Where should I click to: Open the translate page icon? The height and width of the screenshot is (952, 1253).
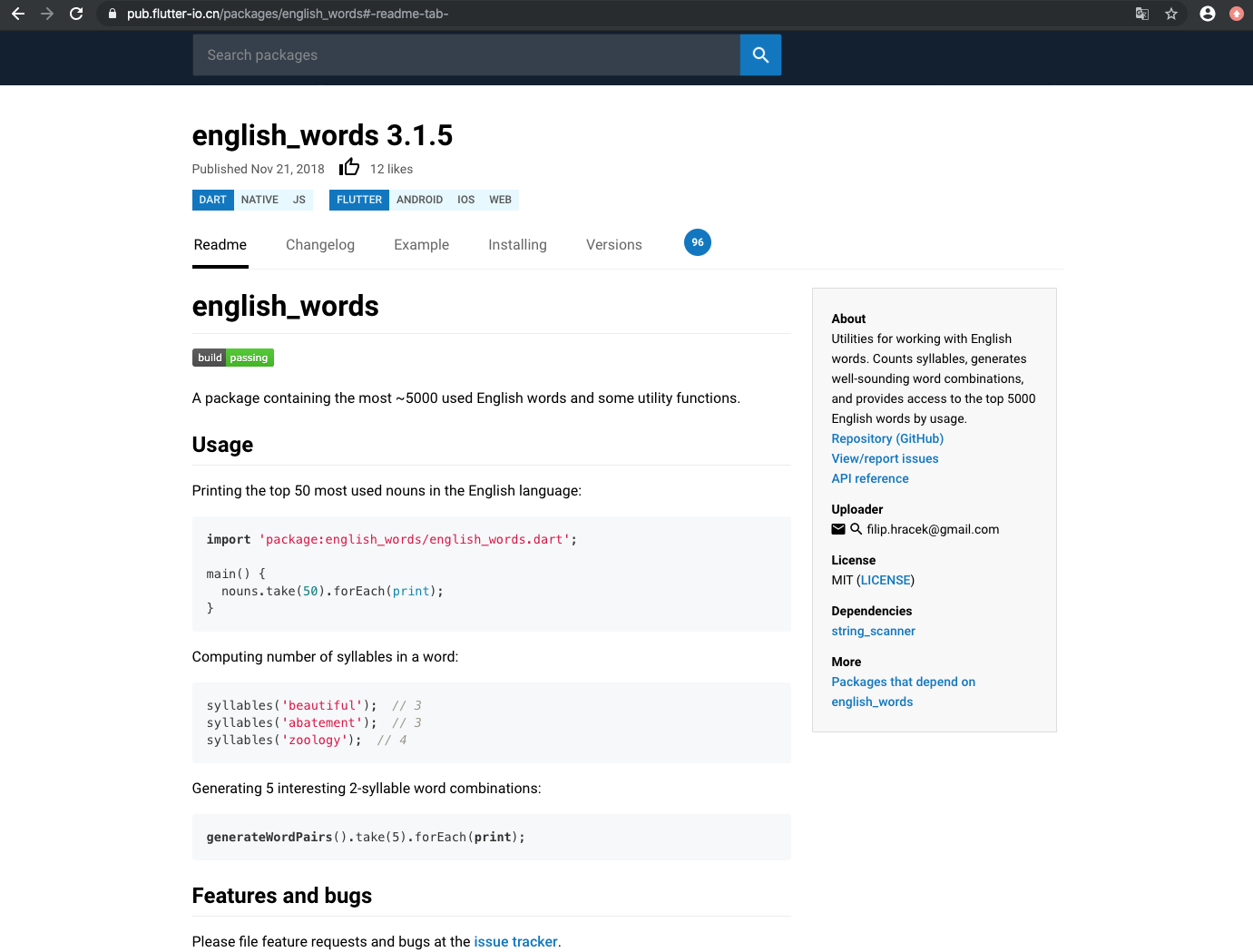(1142, 14)
